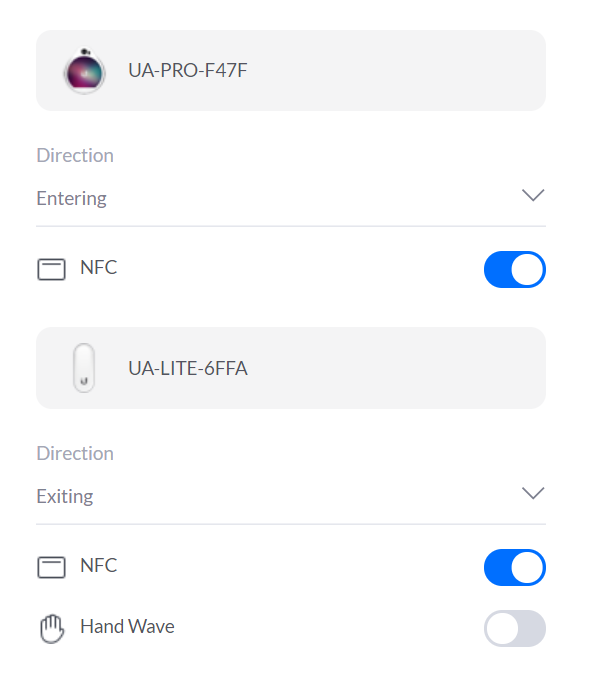Click the NFC card icon under UA-LITE-6FFA

point(51,567)
